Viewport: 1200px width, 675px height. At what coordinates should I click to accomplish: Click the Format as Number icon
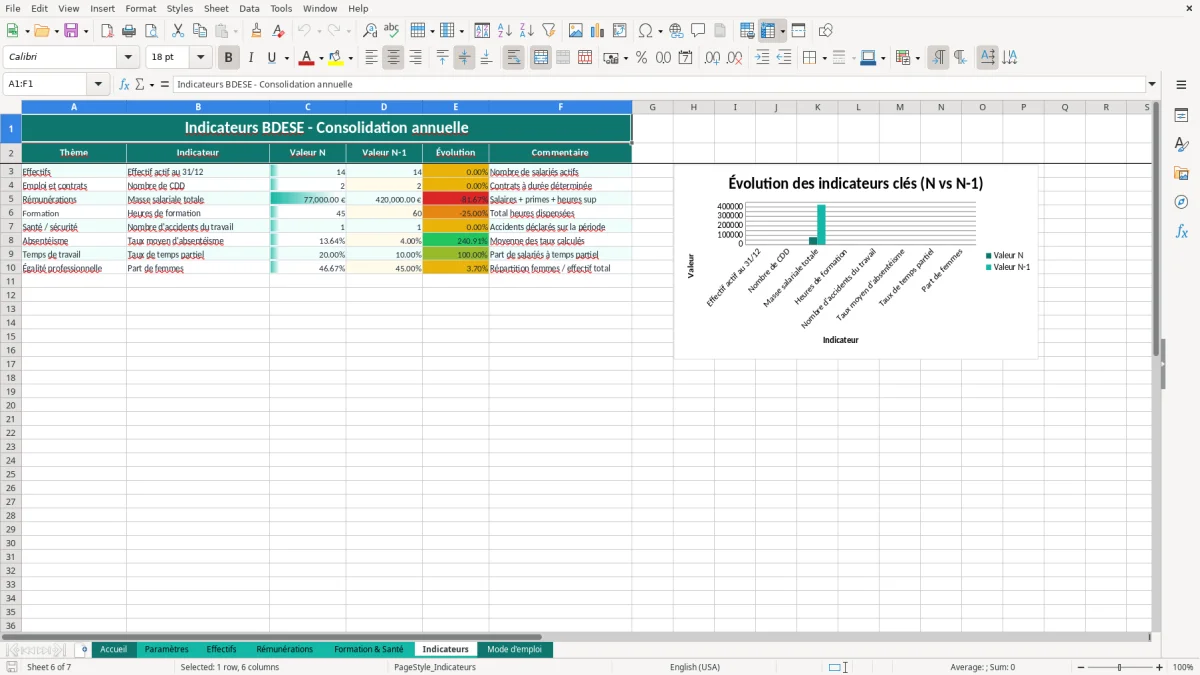(x=664, y=58)
